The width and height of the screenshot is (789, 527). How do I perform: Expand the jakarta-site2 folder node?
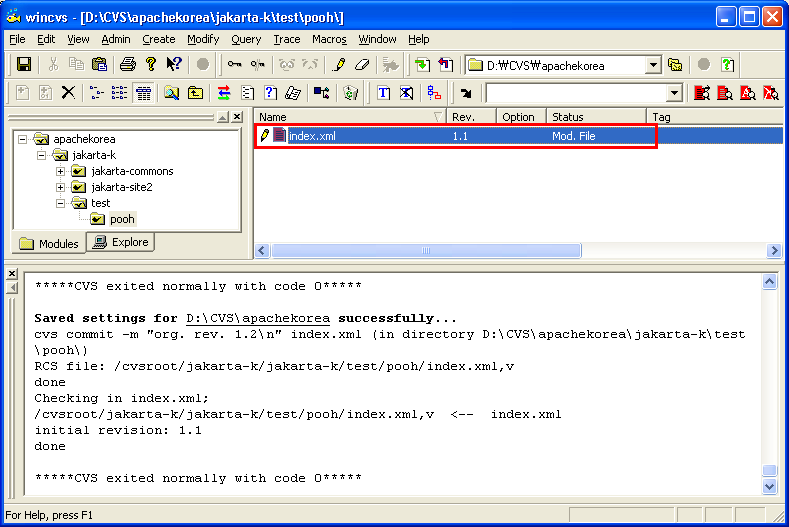[x=60, y=187]
